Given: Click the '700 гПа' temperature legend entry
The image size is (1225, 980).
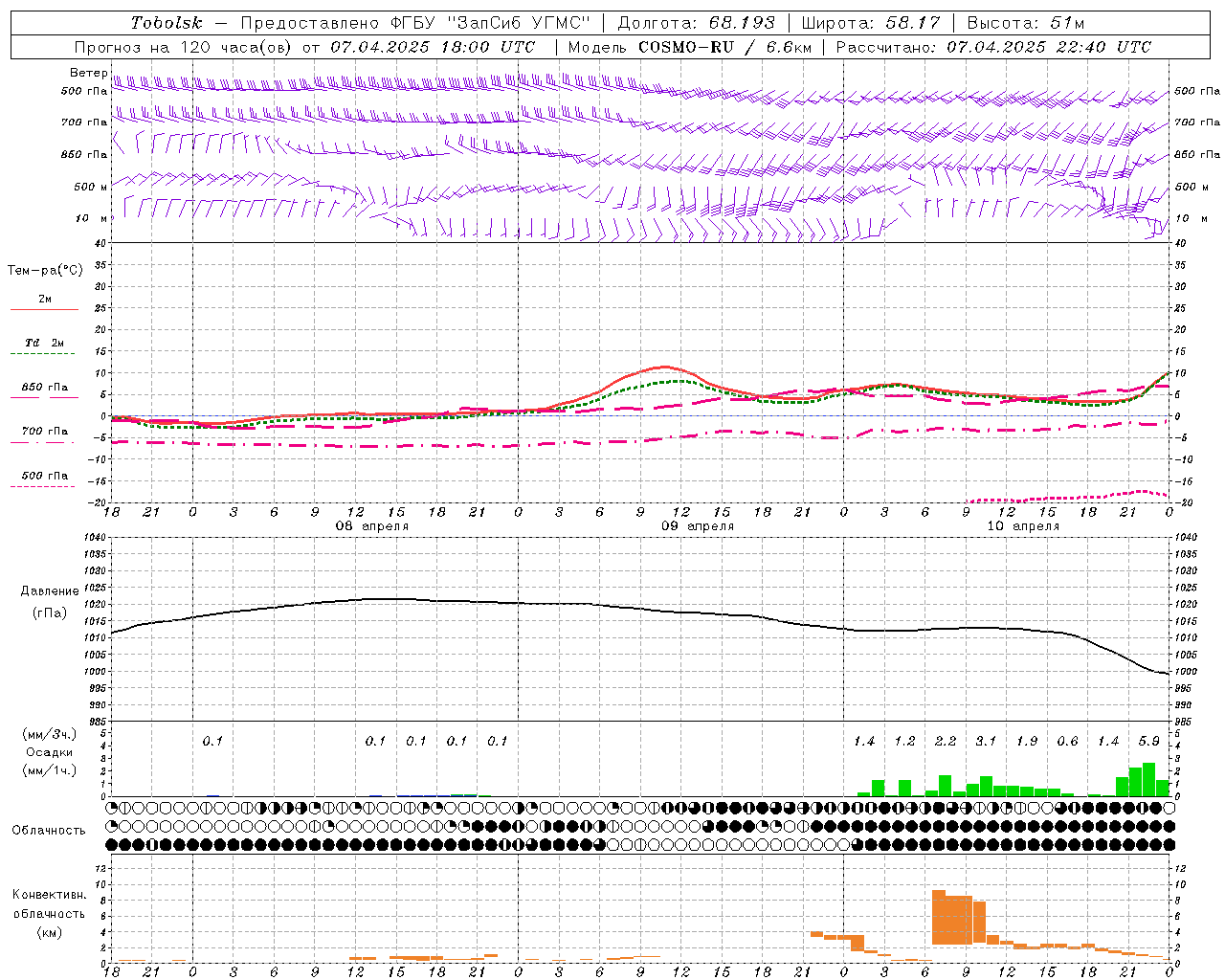Looking at the screenshot, I should [x=44, y=431].
